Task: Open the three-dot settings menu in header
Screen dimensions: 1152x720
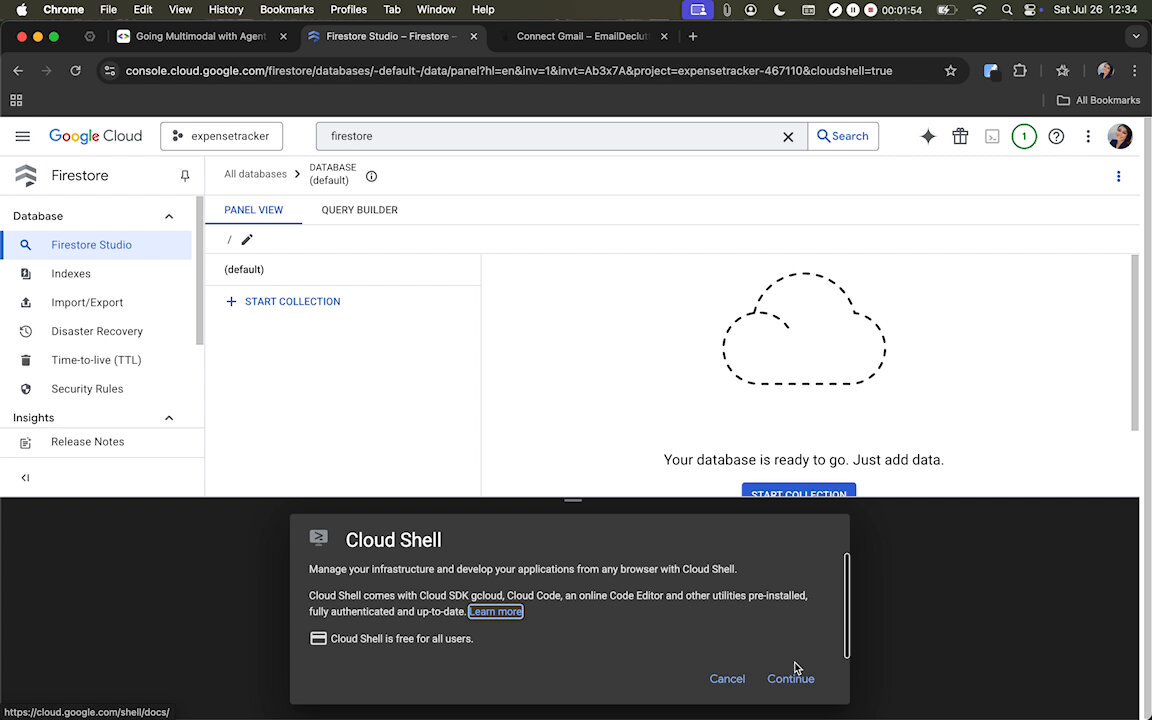Action: (x=1088, y=136)
